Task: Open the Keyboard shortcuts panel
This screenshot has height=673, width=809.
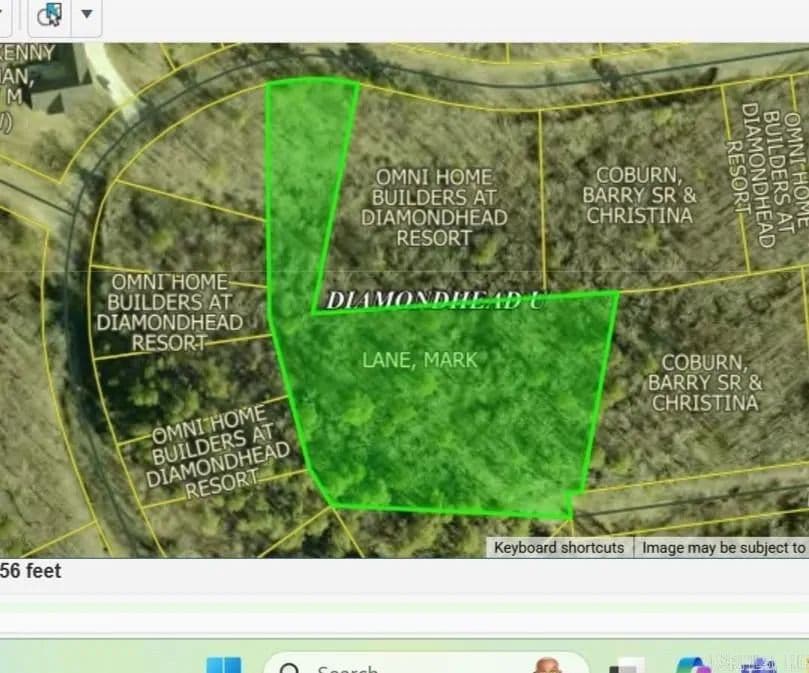Action: pos(559,547)
